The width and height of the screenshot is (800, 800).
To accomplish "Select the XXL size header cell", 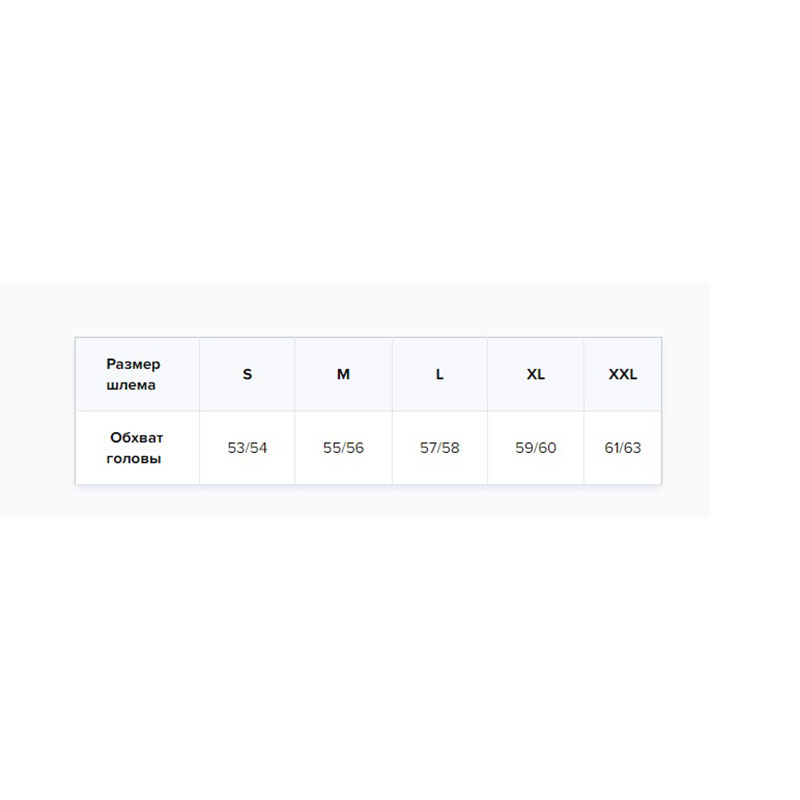I will tap(623, 374).
